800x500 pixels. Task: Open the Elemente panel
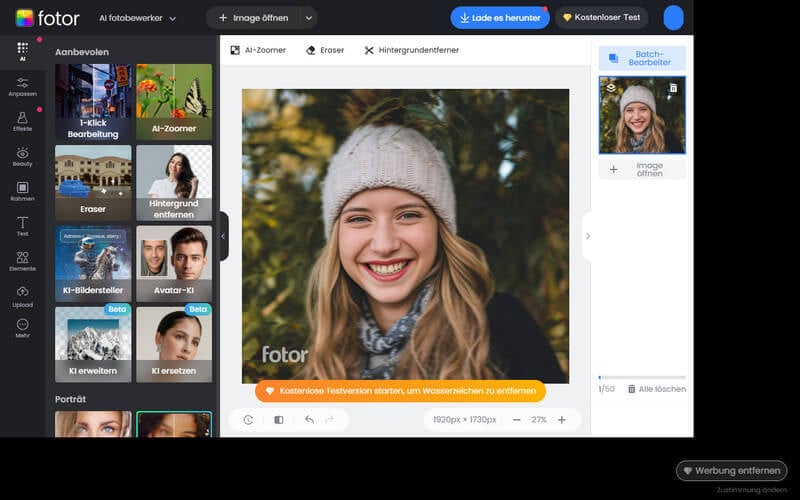tap(22, 261)
